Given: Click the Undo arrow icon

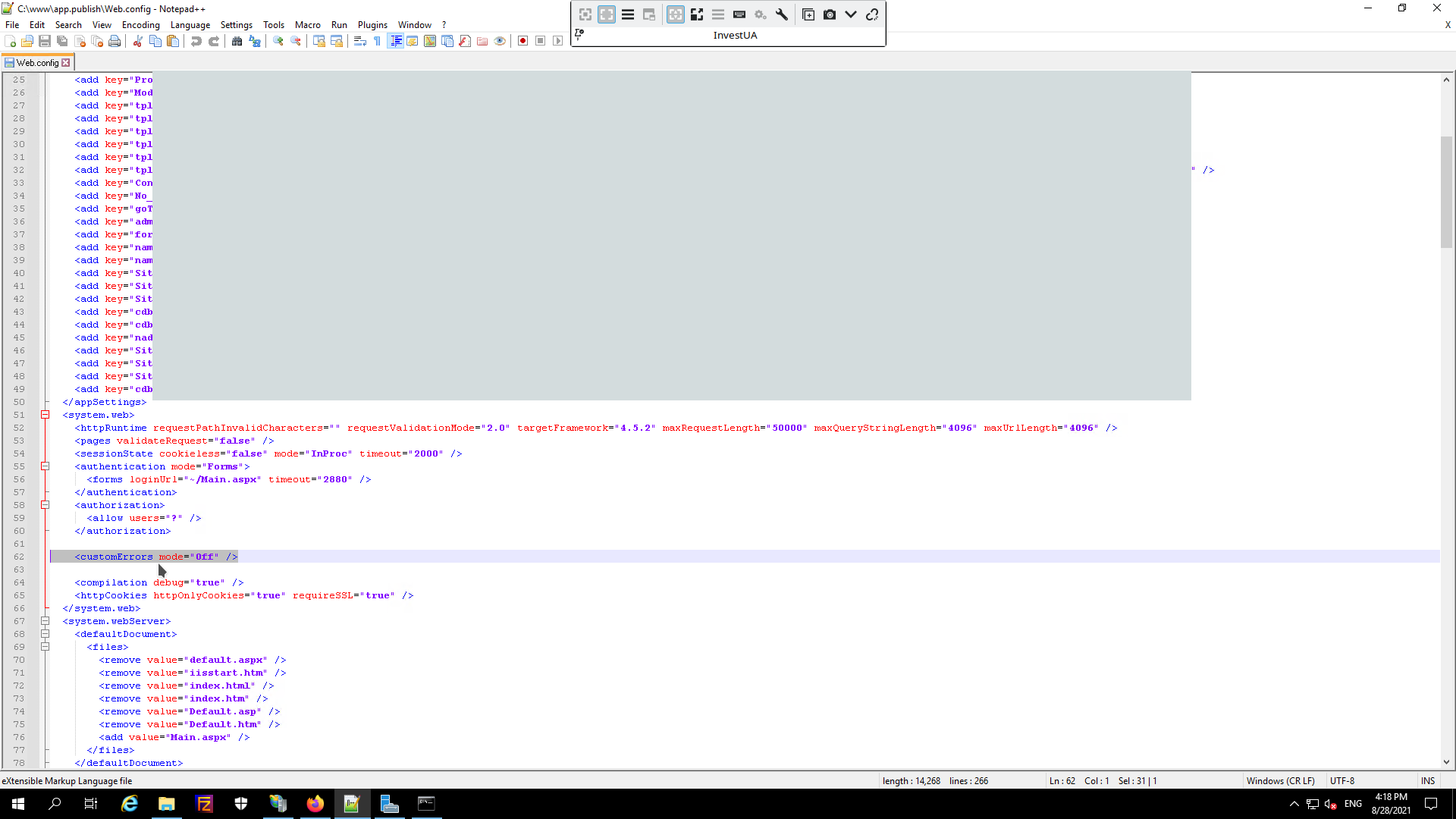Looking at the screenshot, I should 196,41.
